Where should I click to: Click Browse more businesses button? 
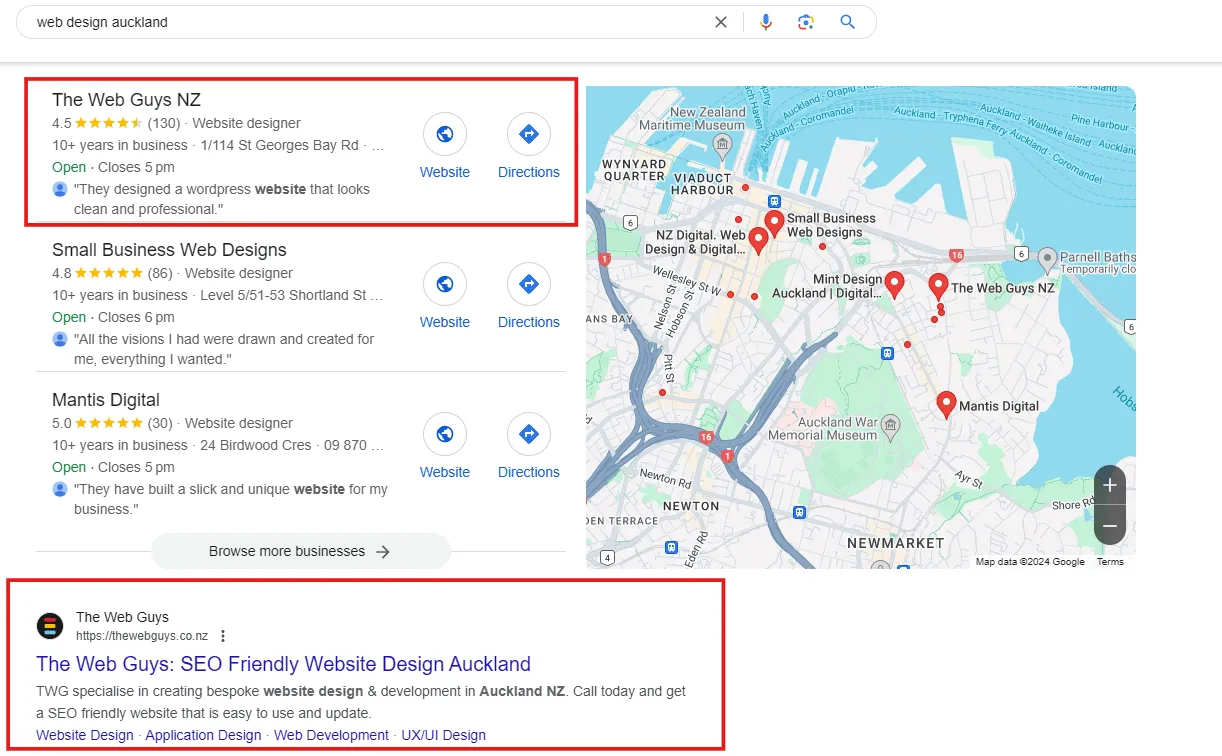(x=300, y=551)
